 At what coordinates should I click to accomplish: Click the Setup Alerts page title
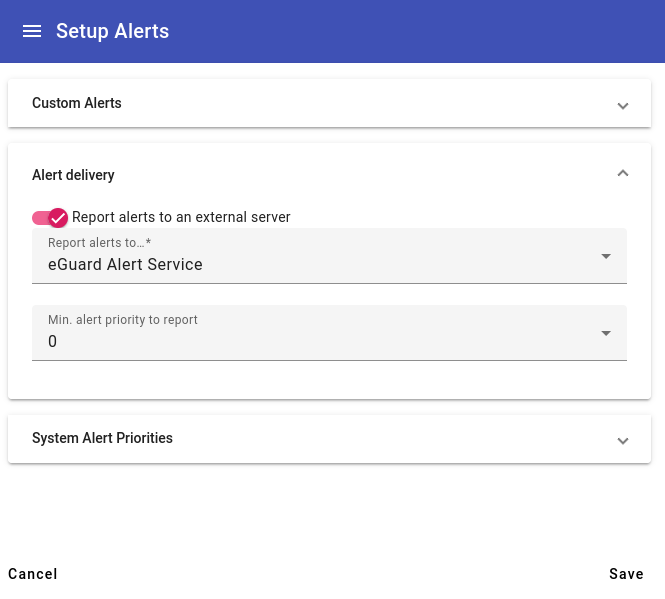click(112, 31)
